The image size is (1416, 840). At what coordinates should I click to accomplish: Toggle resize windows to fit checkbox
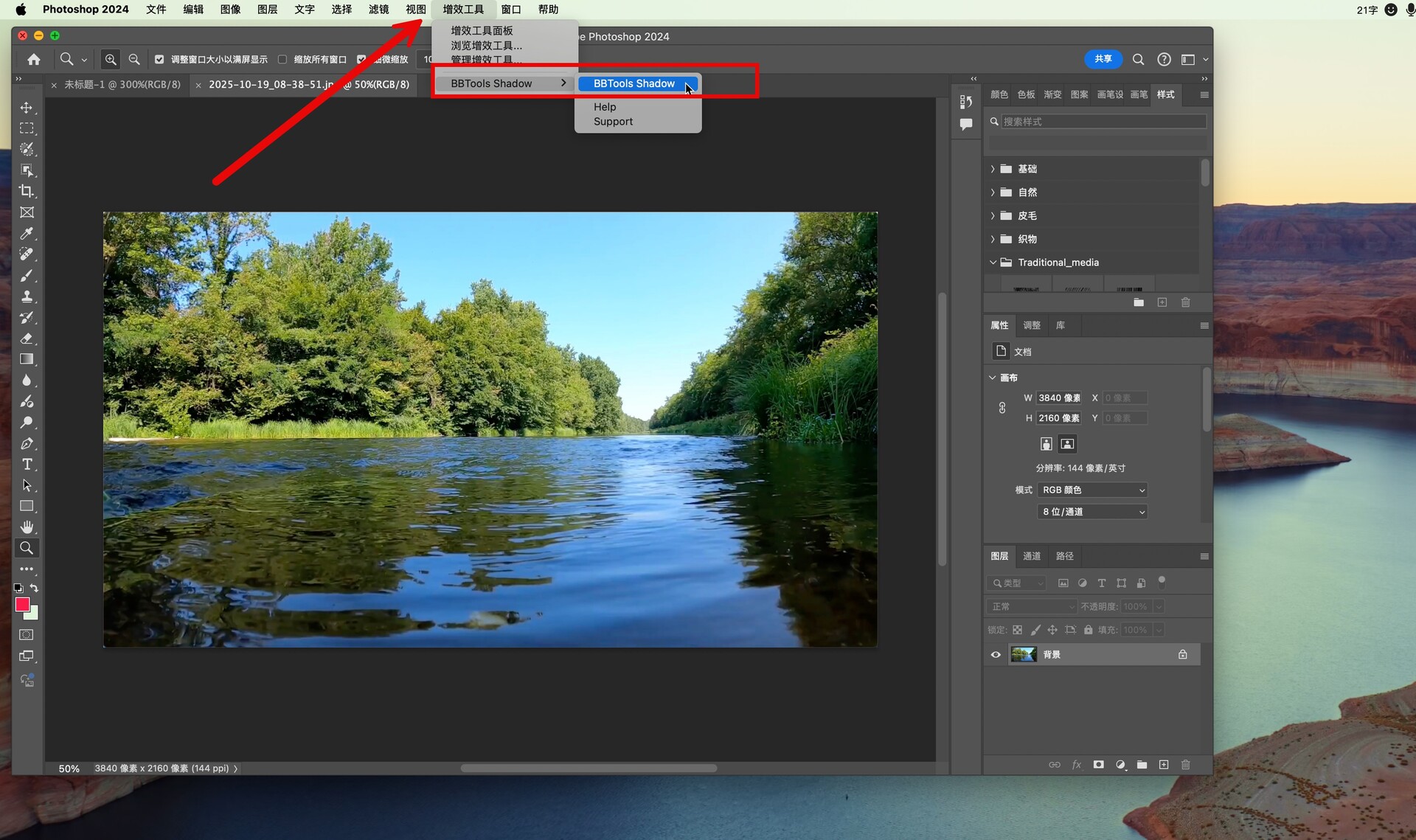[x=159, y=59]
